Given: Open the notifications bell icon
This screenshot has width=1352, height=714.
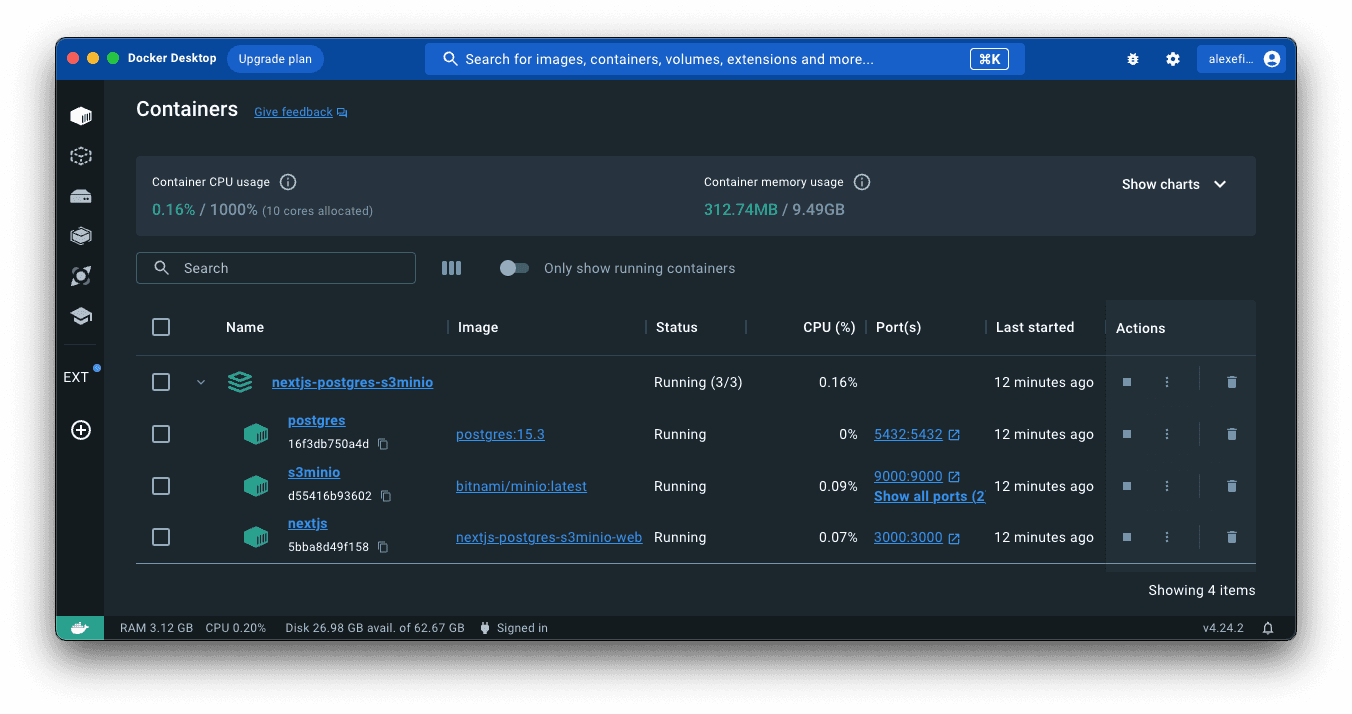Looking at the screenshot, I should pyautogui.click(x=1268, y=628).
